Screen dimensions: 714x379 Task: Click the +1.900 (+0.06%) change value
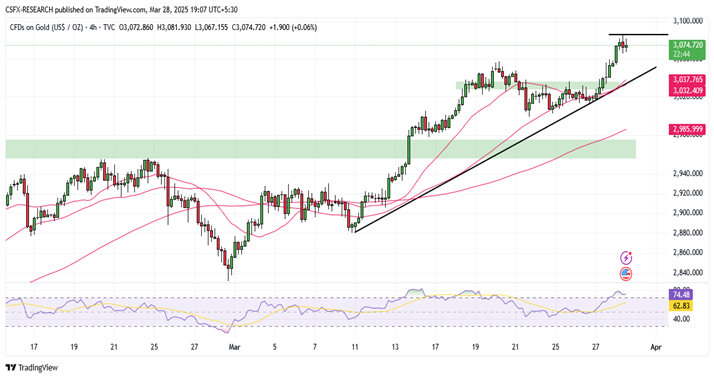293,27
